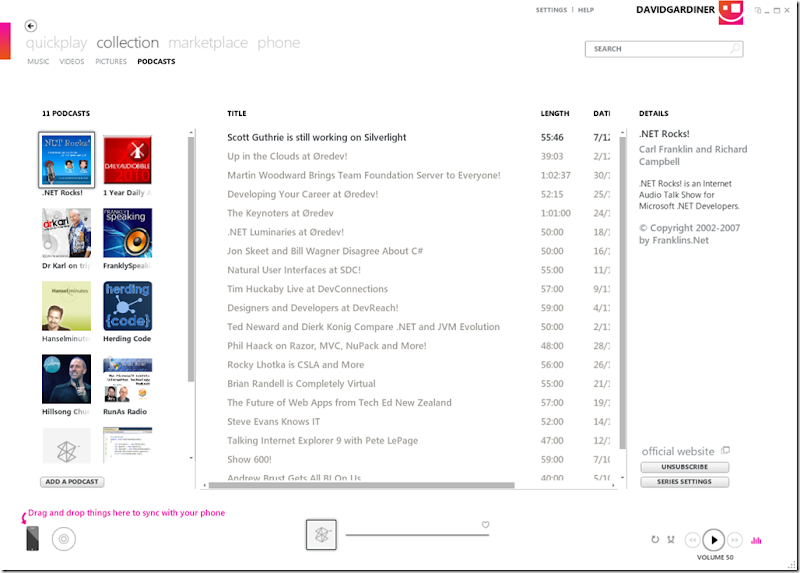Click the horizontal scrollbar right arrow
The width and height of the screenshot is (800, 573).
coord(613,485)
